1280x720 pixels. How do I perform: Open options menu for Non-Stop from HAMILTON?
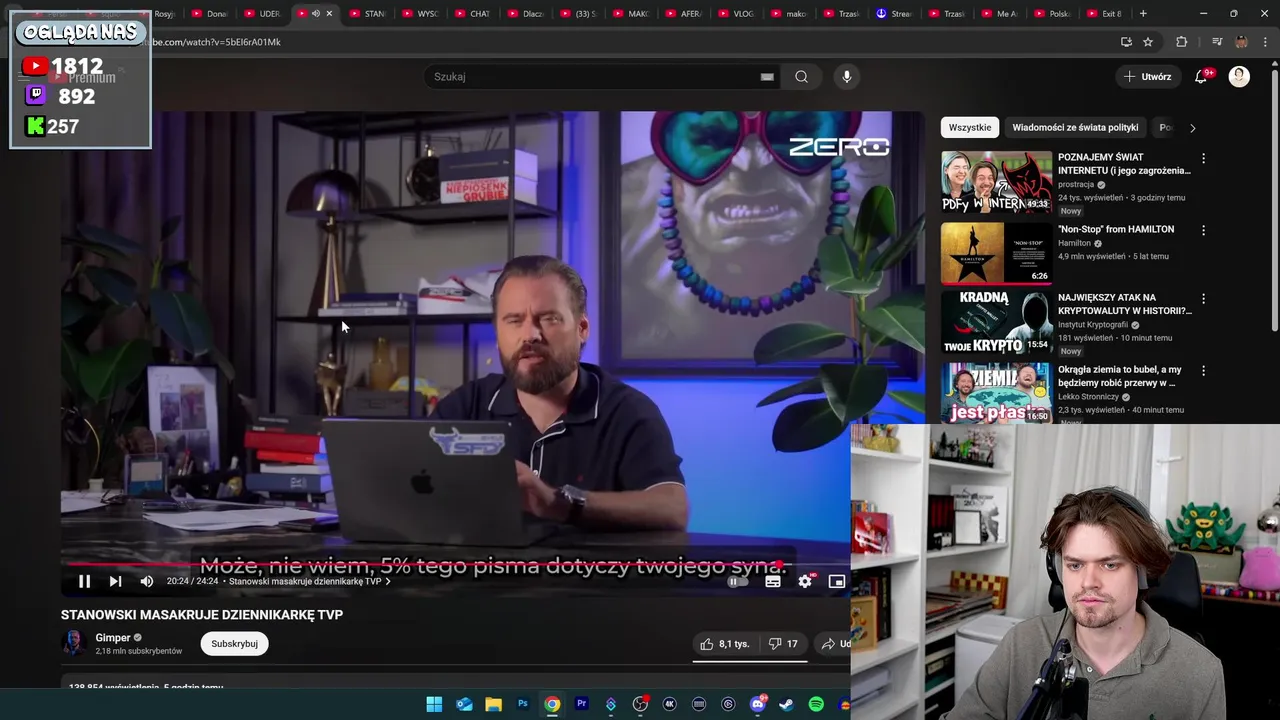click(1203, 230)
